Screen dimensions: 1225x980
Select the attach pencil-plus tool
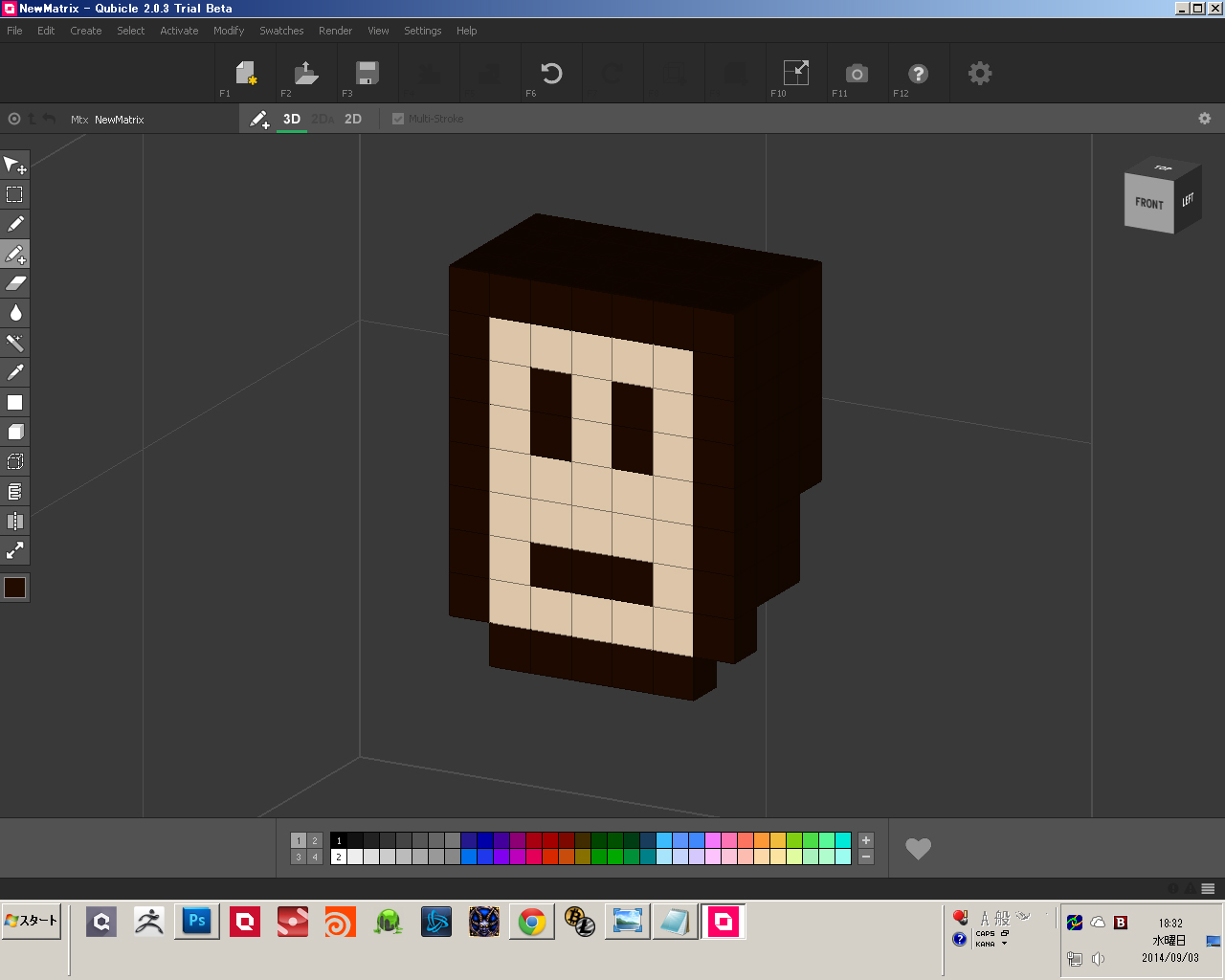click(15, 255)
